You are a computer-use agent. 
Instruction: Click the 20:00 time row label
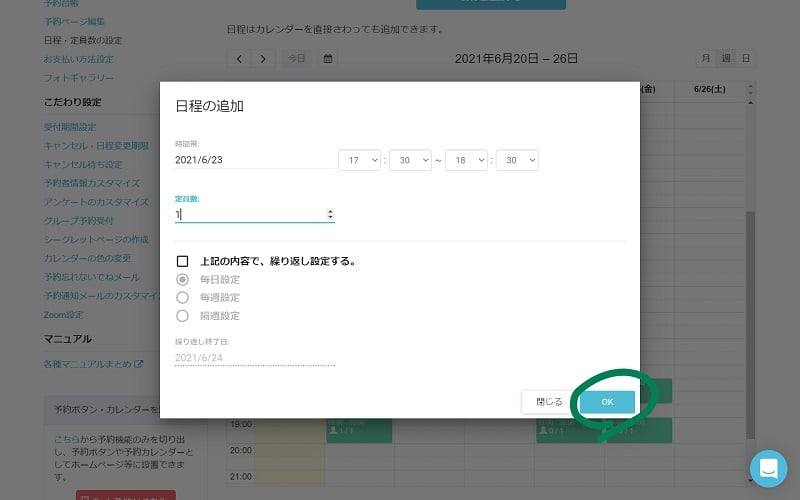click(241, 451)
